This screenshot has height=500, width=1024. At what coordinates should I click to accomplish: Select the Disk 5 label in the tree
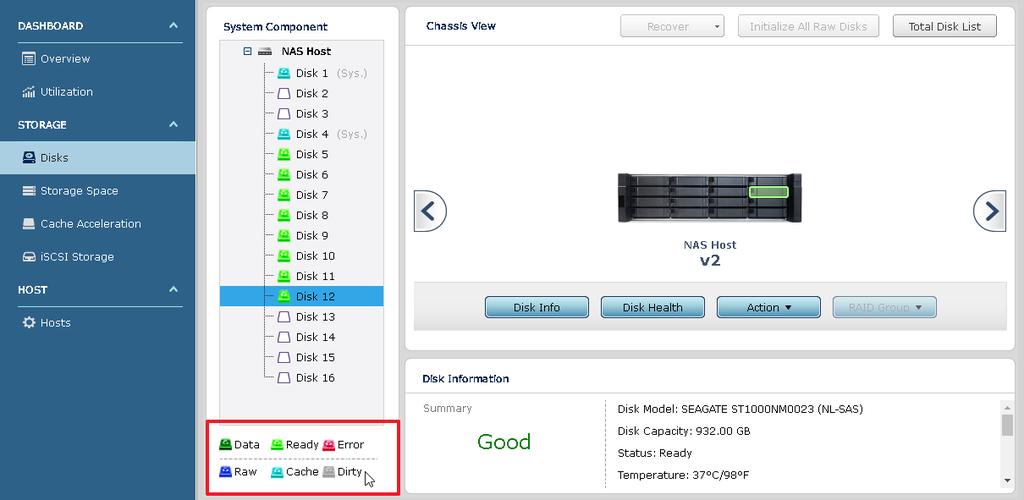[312, 154]
